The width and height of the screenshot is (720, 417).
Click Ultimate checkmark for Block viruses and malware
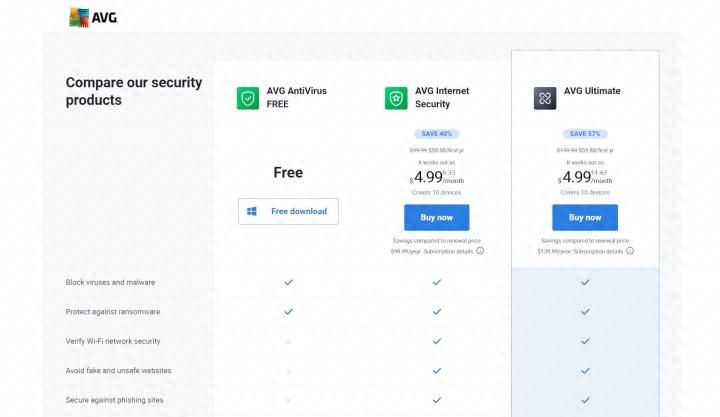pos(585,282)
